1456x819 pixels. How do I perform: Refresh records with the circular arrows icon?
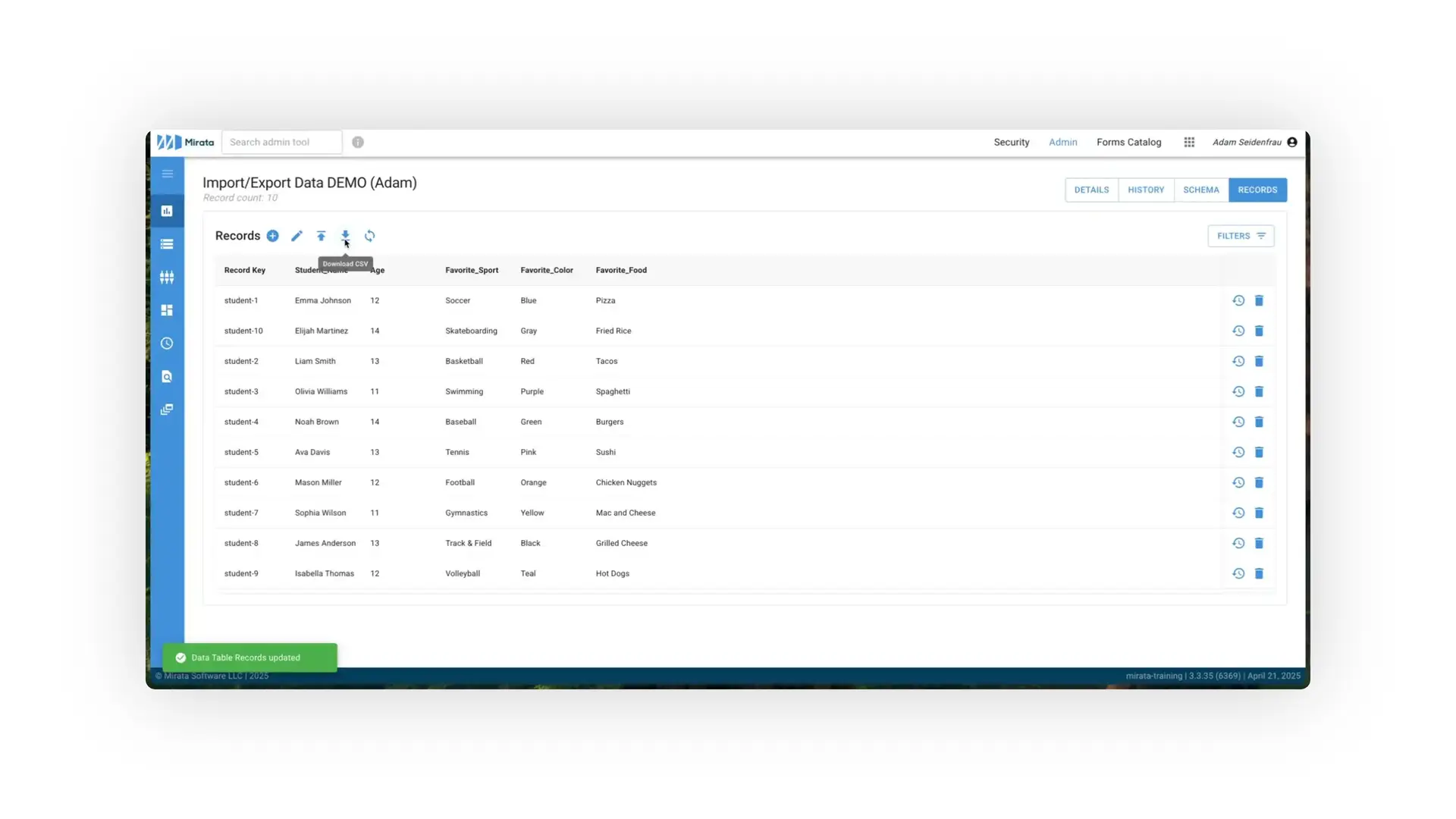tap(370, 236)
